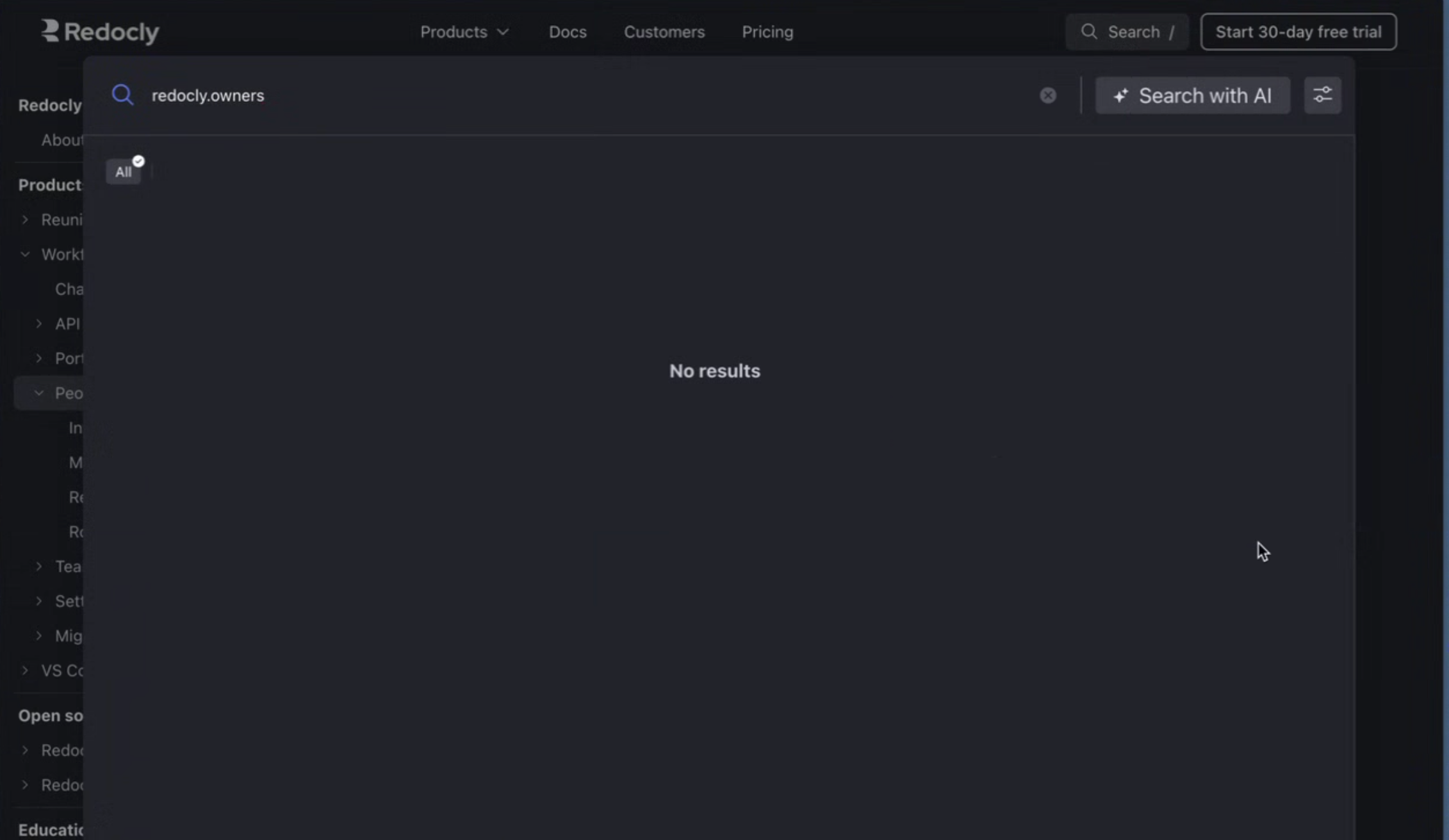Click the magnifier icon in search dialog
Viewport: 1449px width, 840px height.
click(x=122, y=95)
